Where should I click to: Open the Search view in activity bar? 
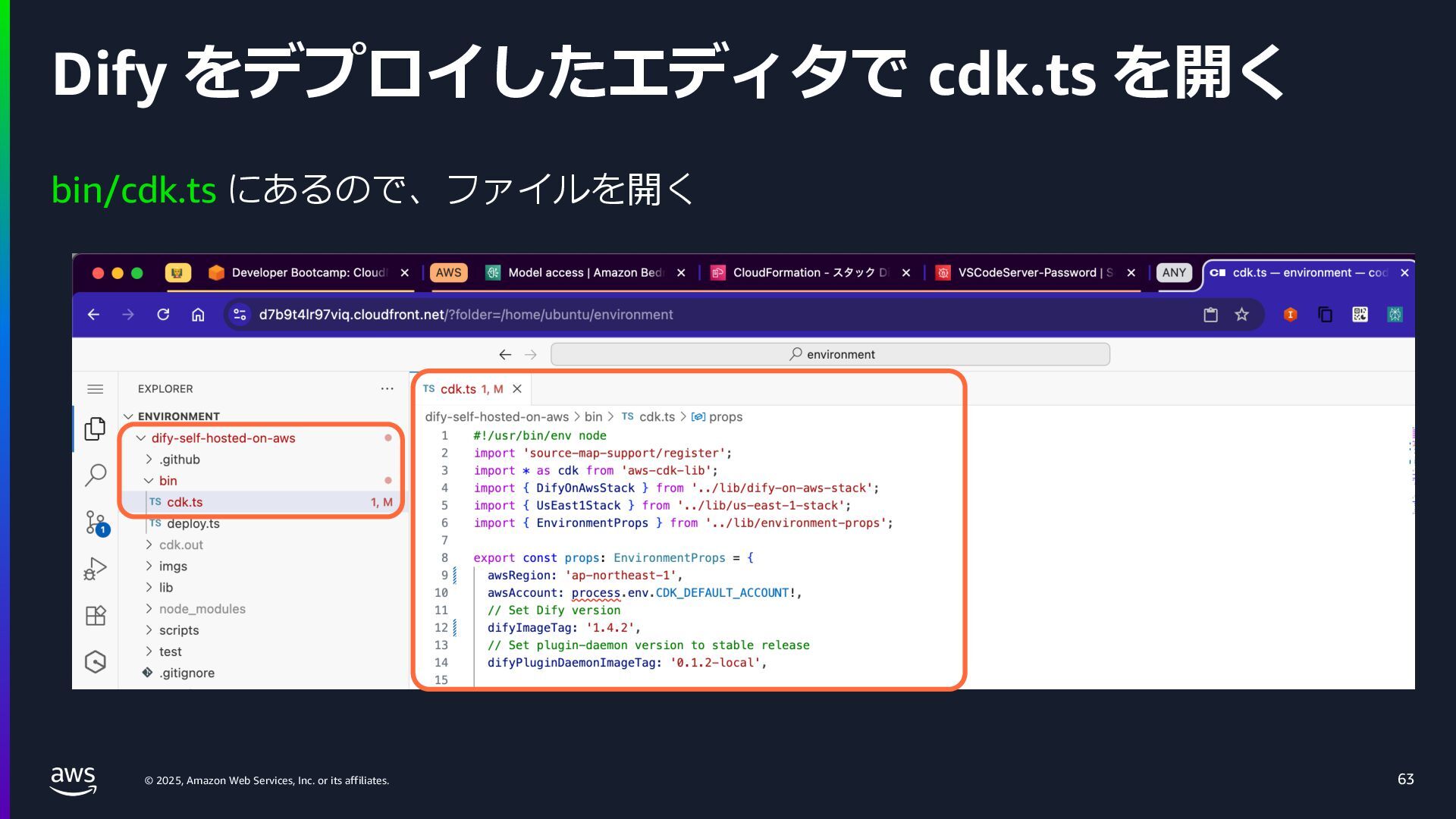pyautogui.click(x=95, y=475)
